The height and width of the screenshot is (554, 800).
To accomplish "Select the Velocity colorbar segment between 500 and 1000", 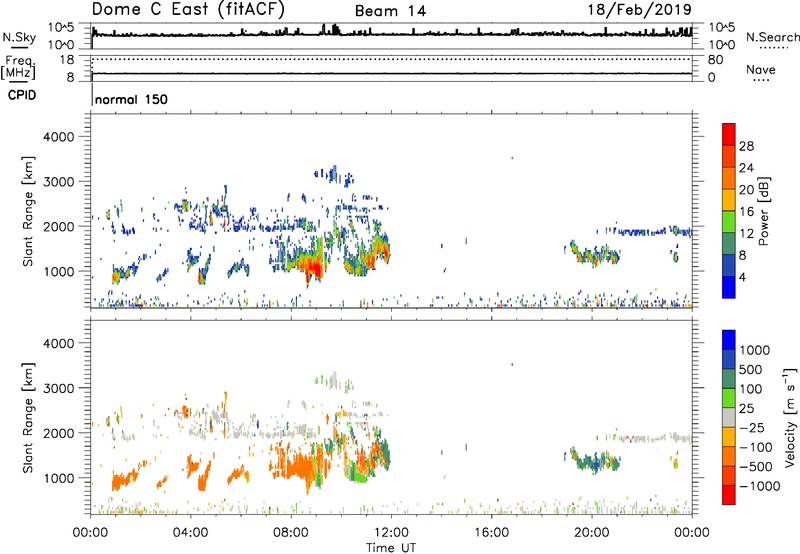I will pyautogui.click(x=729, y=359).
